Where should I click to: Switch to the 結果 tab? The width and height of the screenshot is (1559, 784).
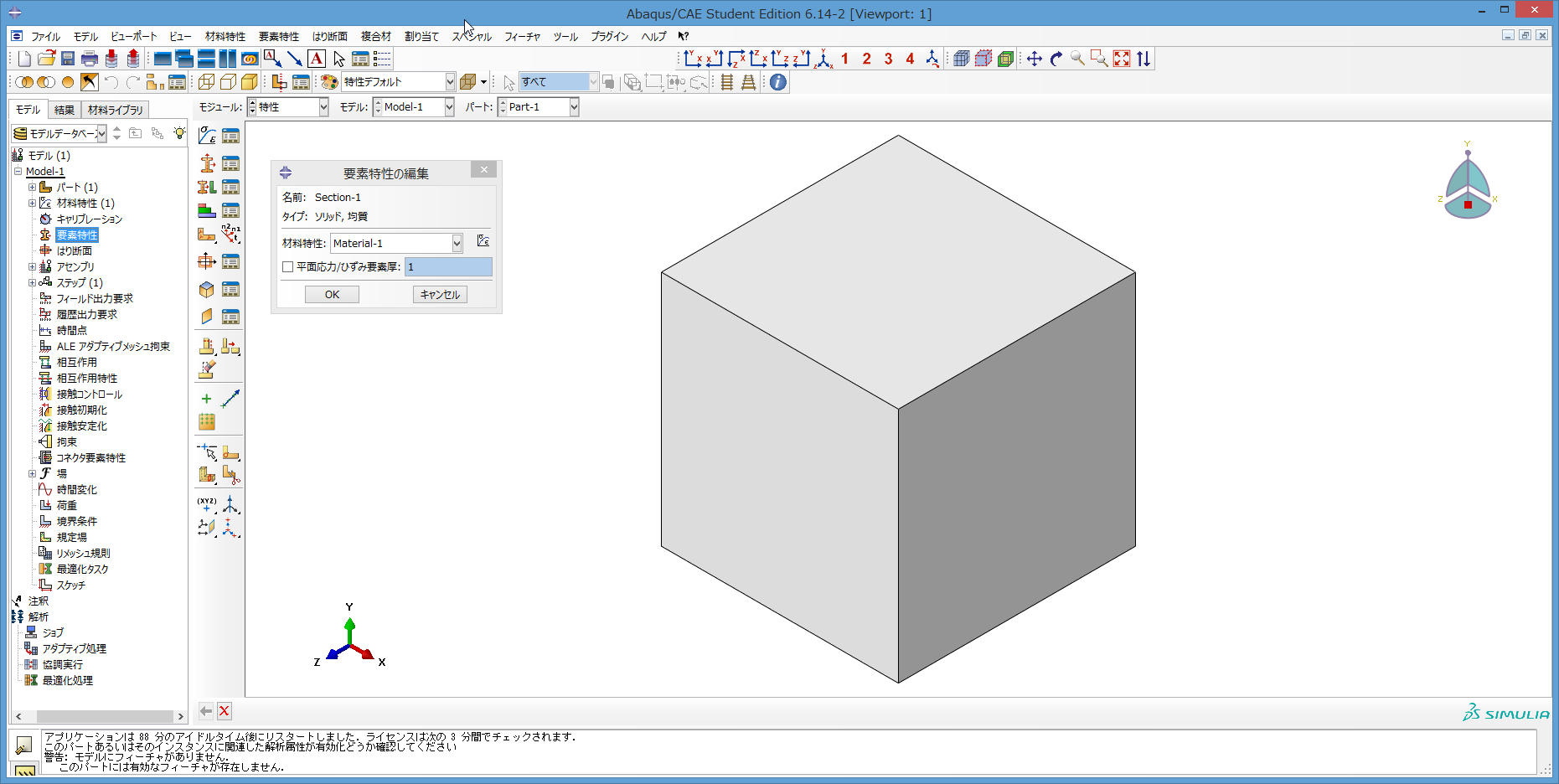tap(64, 110)
